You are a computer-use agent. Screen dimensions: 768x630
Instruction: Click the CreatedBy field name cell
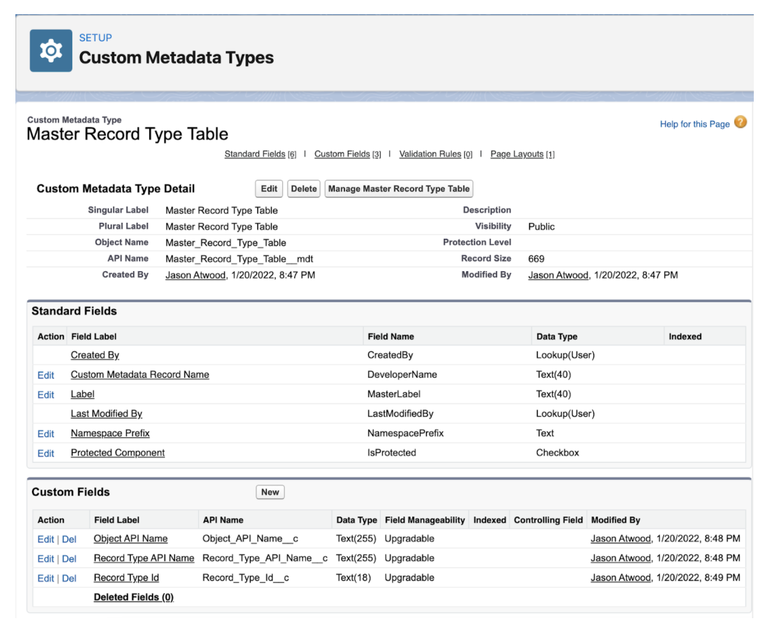tap(390, 355)
